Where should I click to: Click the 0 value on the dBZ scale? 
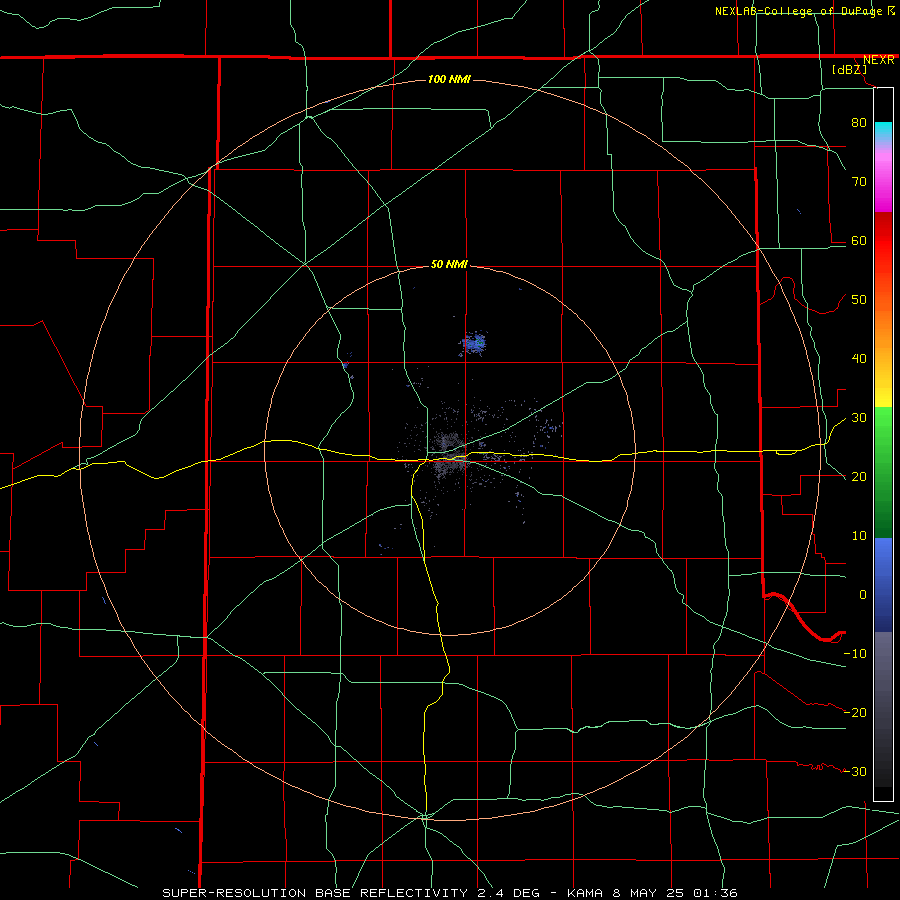tap(863, 595)
